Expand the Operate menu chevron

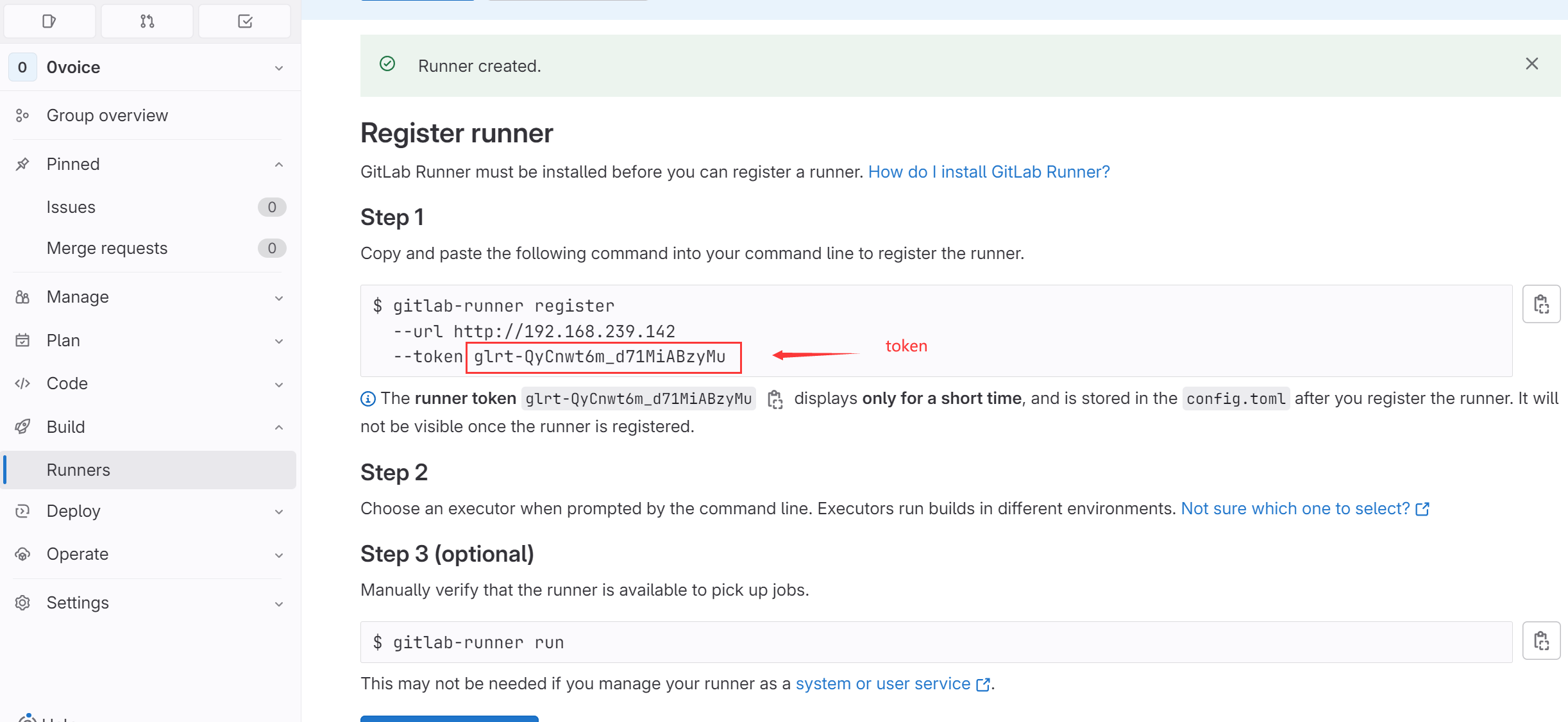click(279, 555)
